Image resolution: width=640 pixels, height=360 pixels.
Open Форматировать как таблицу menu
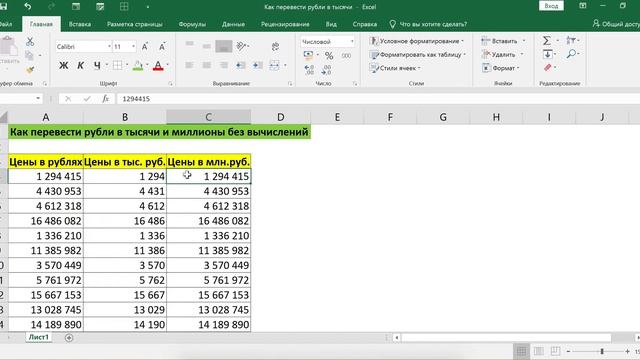click(x=418, y=54)
